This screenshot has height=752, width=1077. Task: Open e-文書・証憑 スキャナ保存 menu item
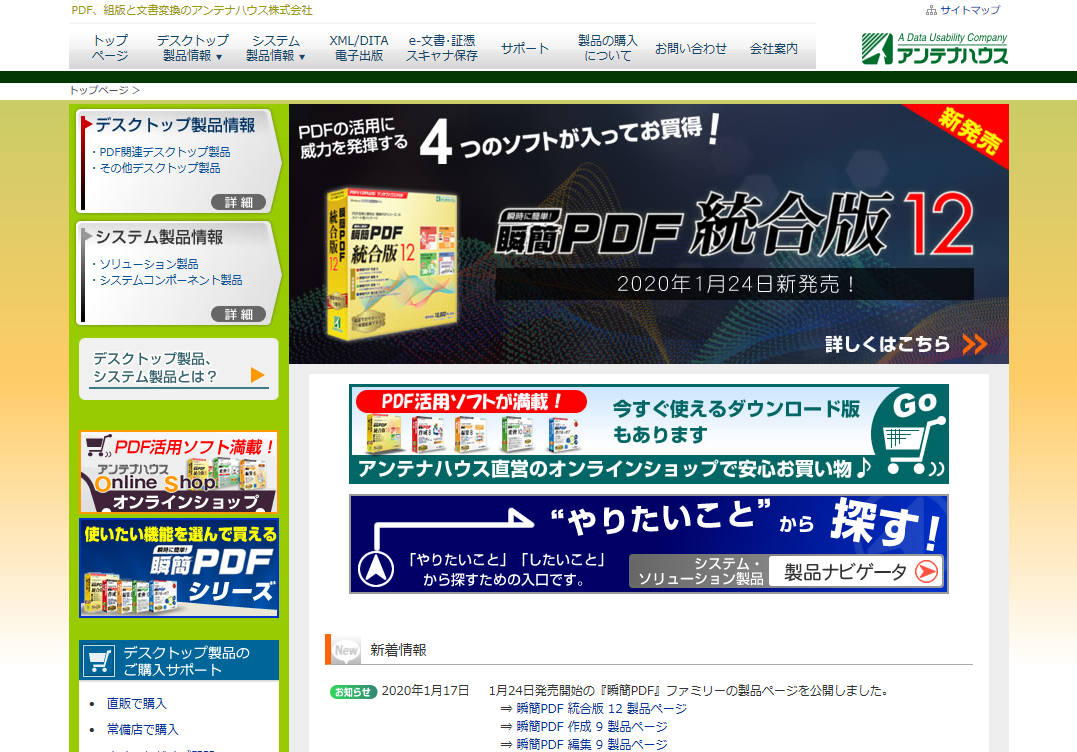click(x=441, y=48)
